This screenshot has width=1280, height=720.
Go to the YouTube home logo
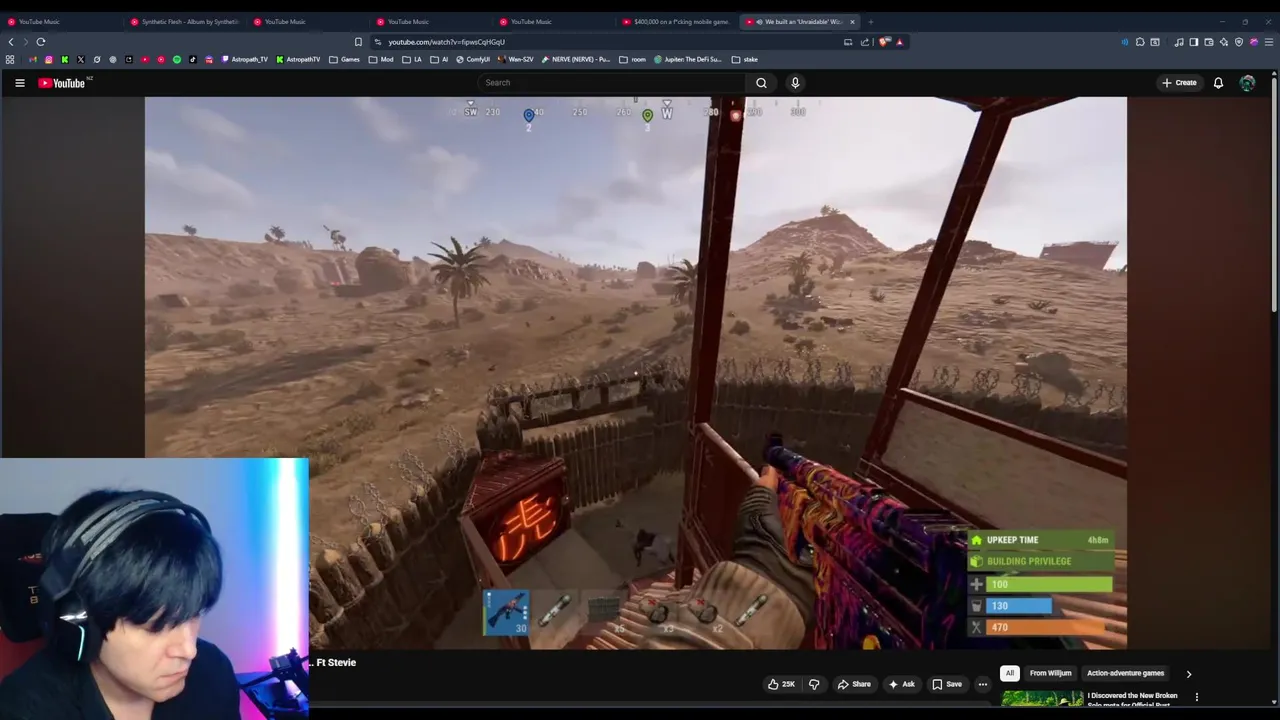(62, 83)
